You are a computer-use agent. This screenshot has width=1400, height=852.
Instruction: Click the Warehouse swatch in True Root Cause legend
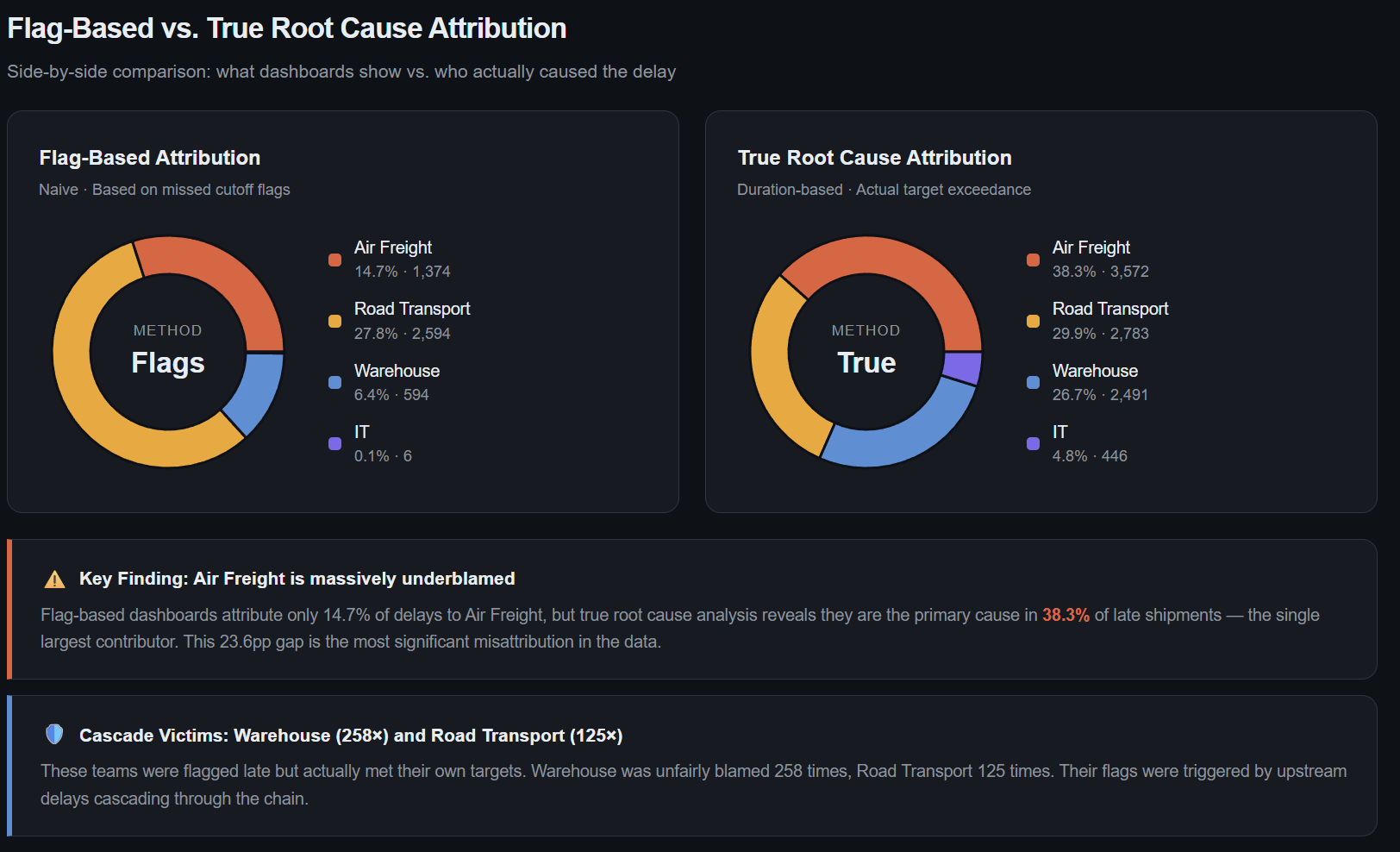point(1033,383)
